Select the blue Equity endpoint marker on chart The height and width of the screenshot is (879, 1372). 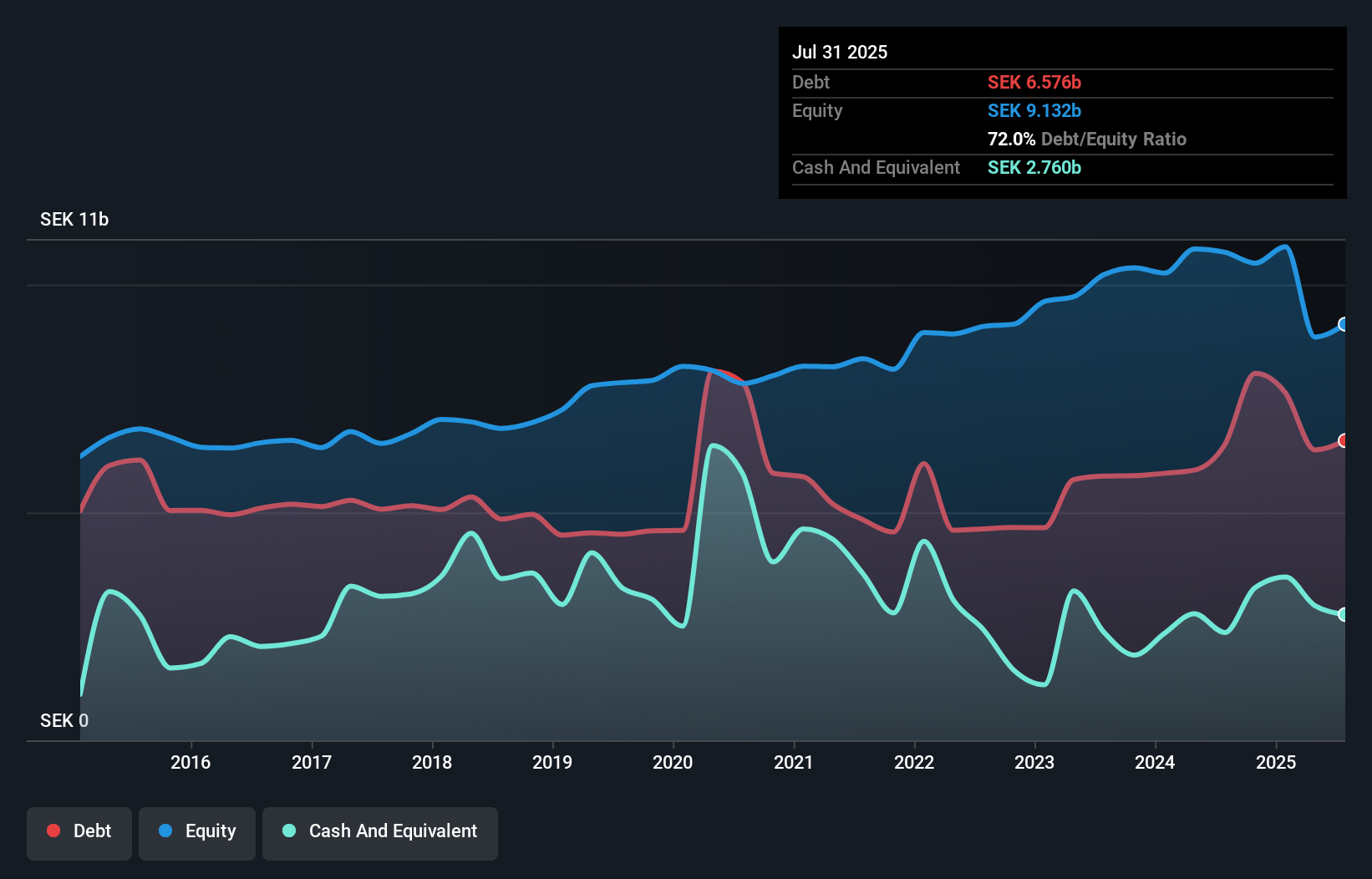[x=1344, y=324]
